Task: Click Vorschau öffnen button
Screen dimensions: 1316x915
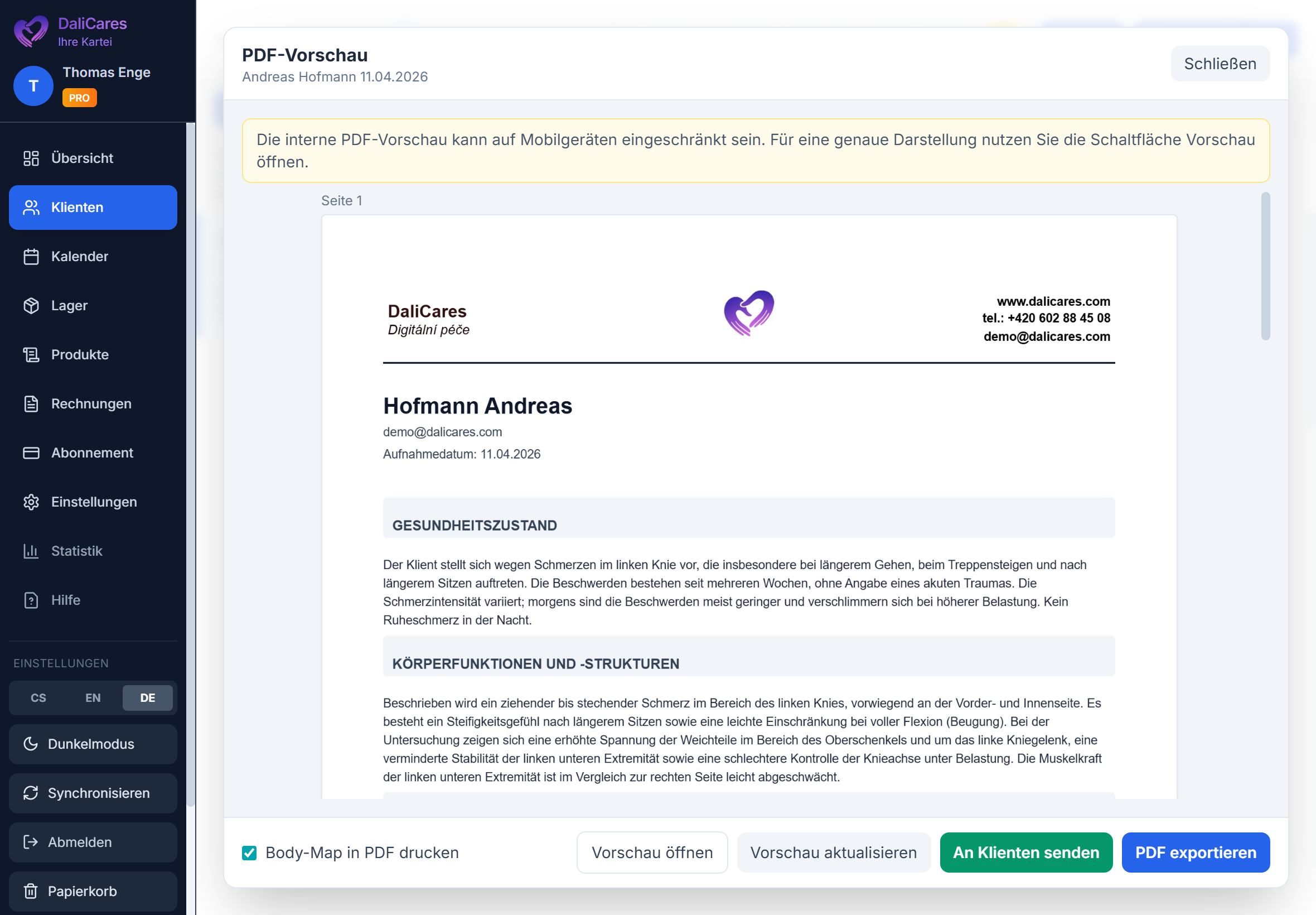Action: pos(652,853)
